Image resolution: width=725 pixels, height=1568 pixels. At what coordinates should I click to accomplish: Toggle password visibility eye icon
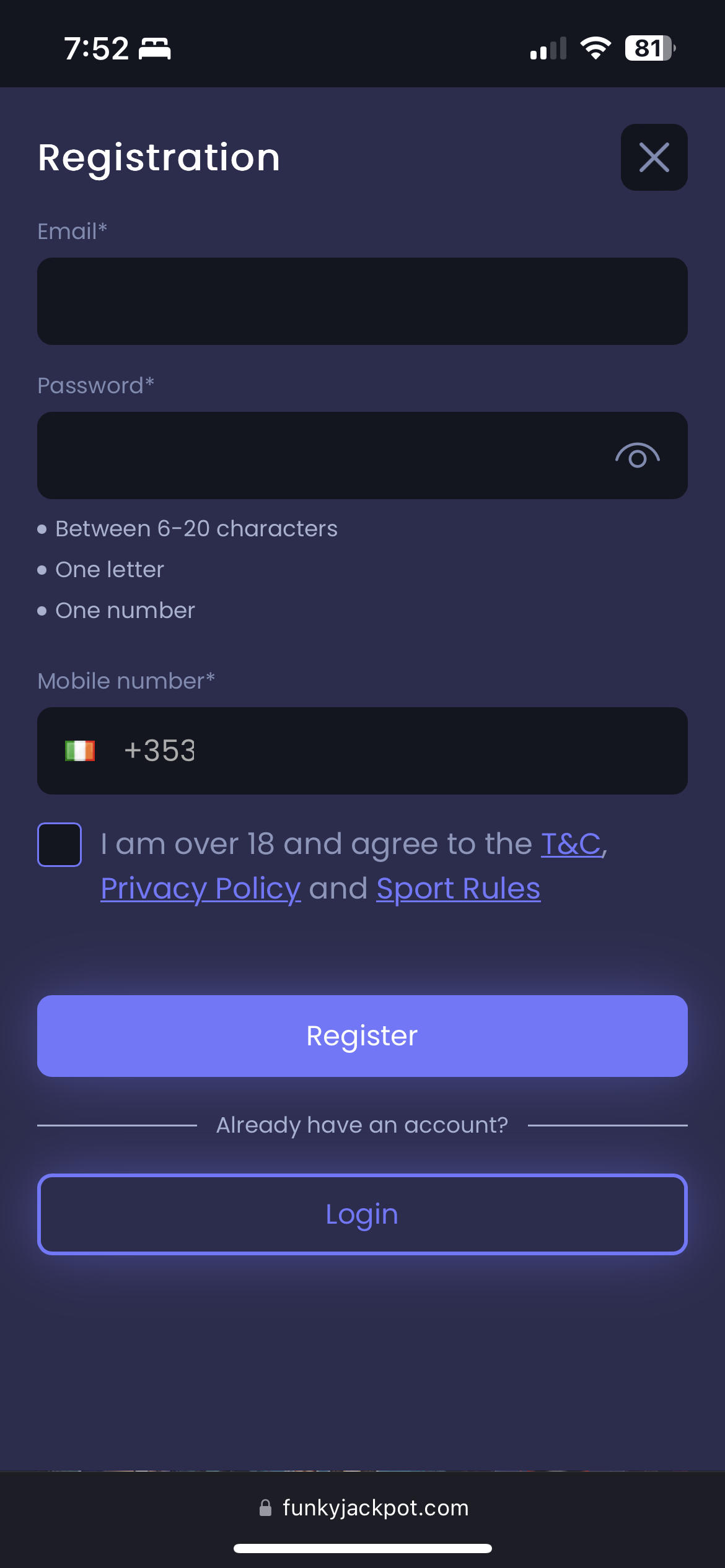click(x=637, y=456)
